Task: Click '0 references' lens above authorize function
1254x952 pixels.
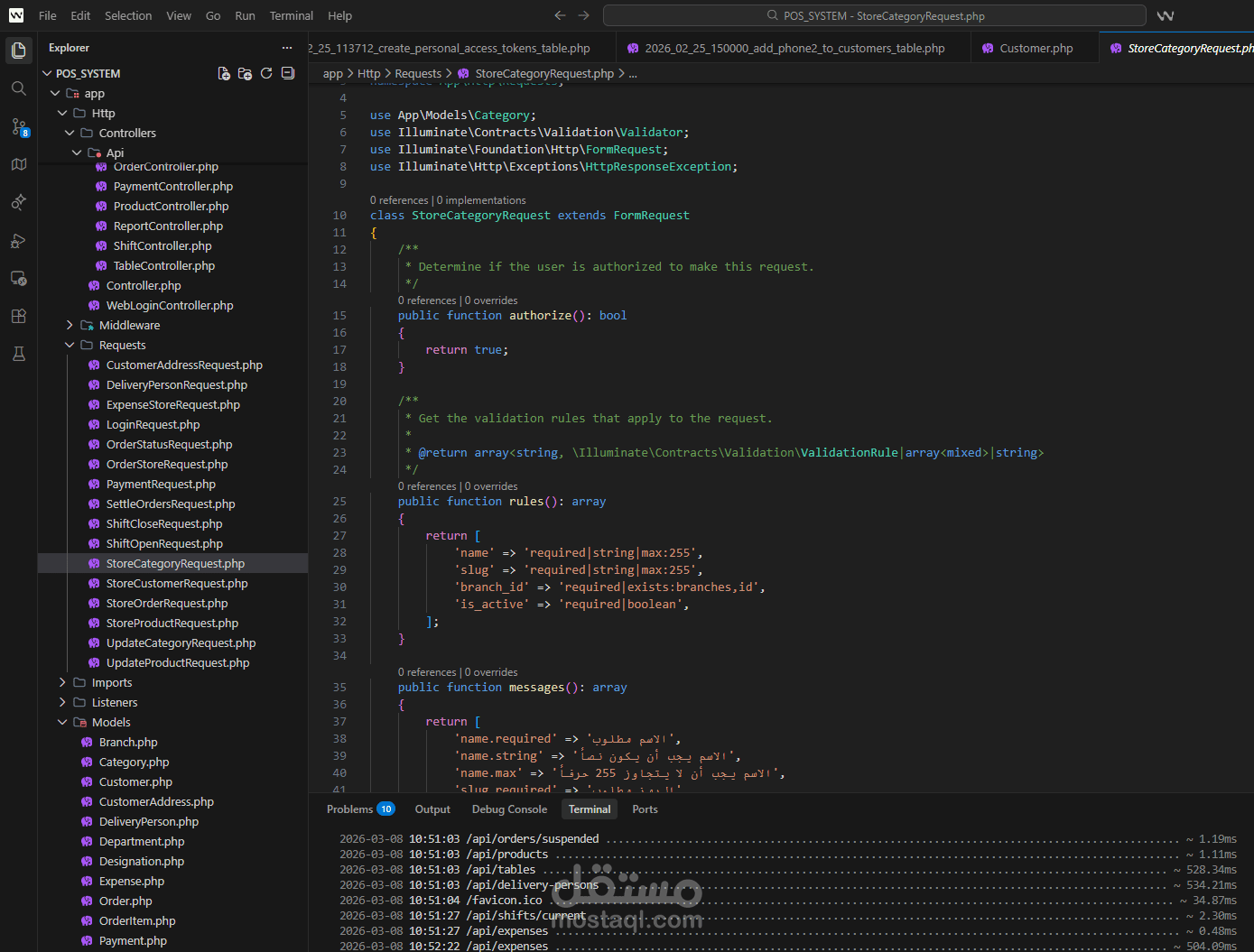Action: click(x=427, y=300)
